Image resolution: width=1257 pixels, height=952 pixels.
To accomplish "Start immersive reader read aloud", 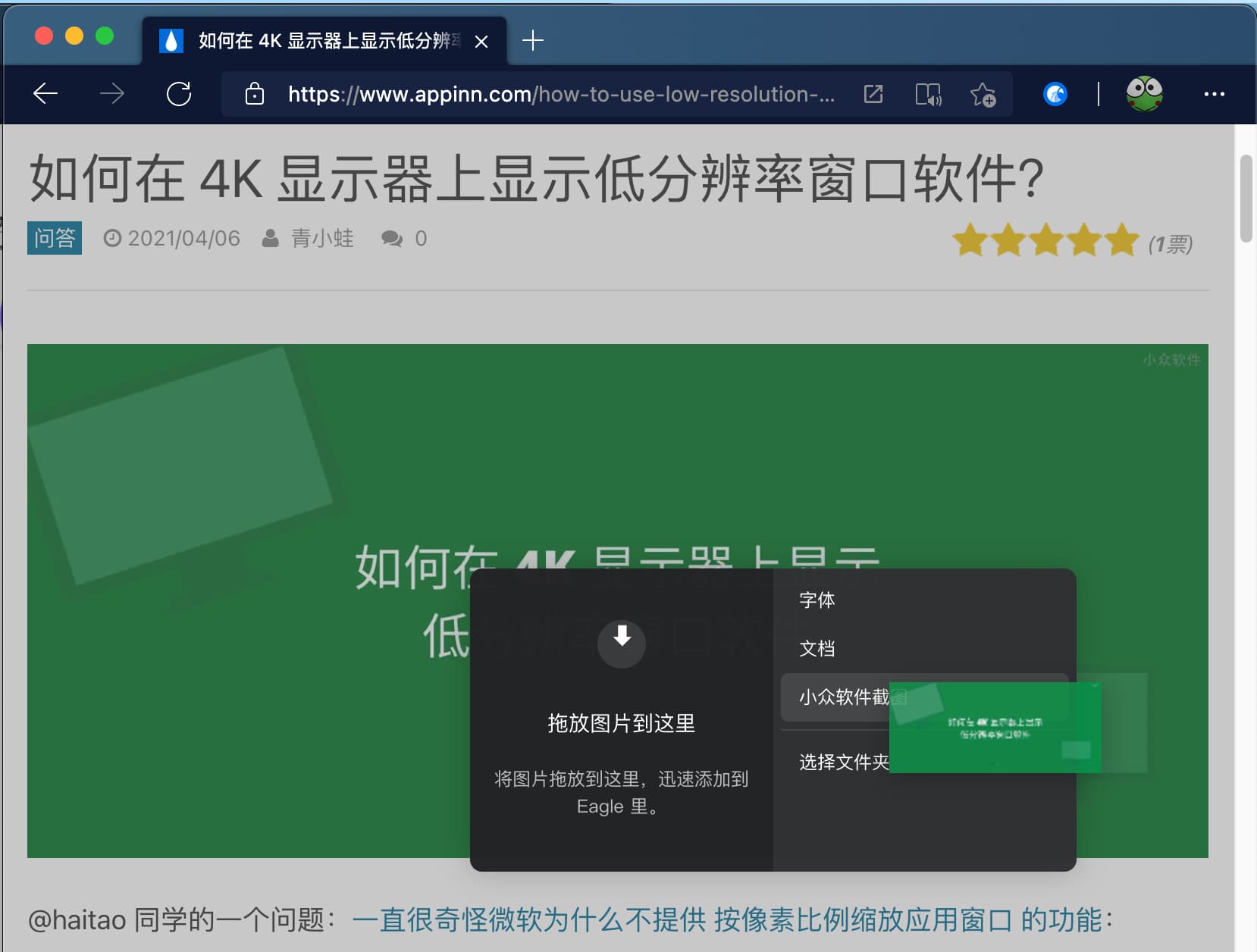I will tap(929, 94).
